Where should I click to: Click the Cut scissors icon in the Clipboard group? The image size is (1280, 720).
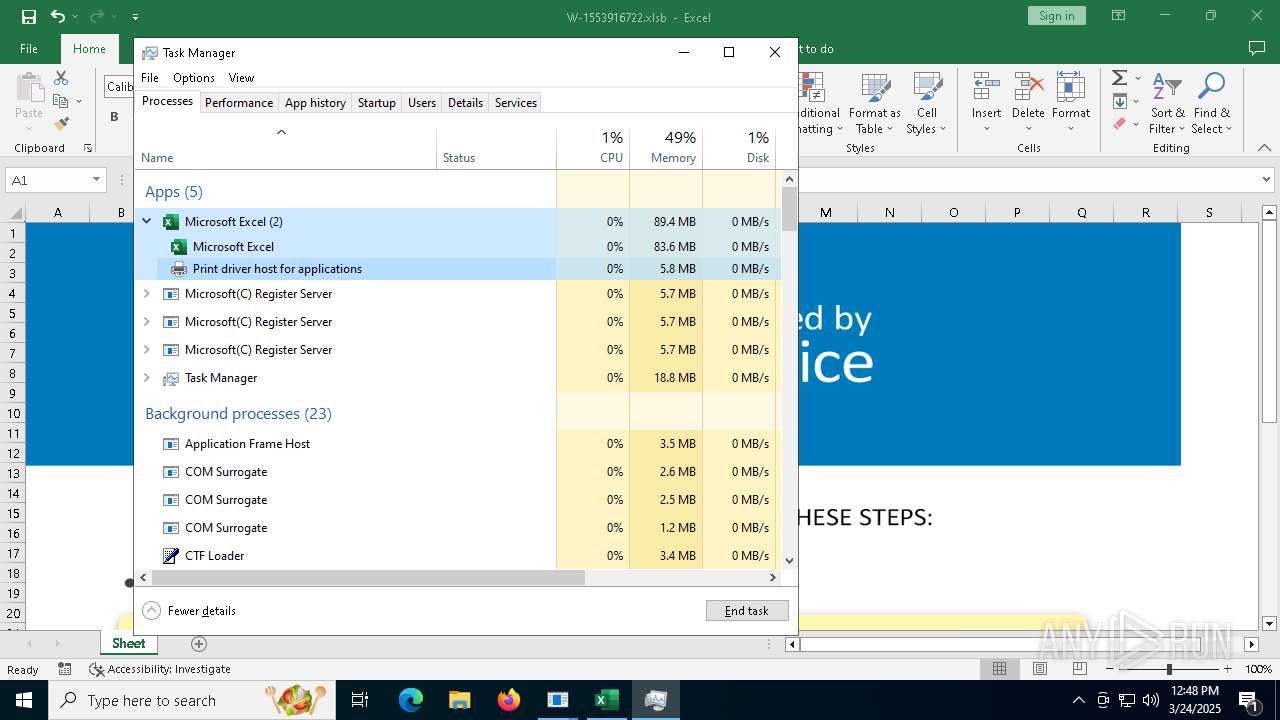click(x=61, y=78)
